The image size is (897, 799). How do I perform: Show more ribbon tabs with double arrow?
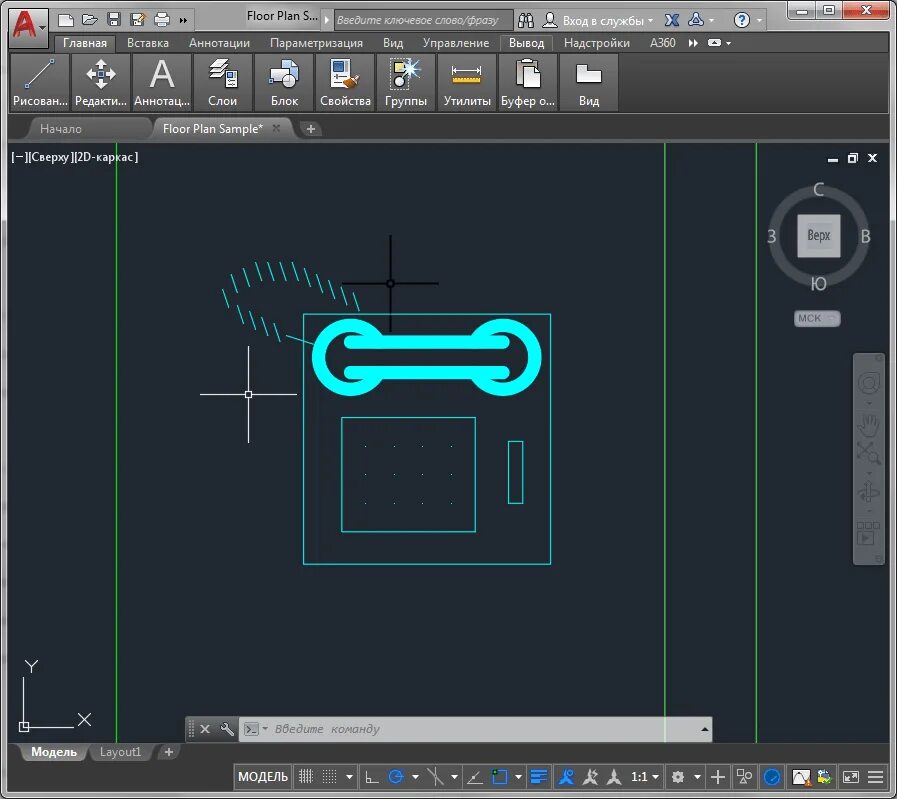coord(693,43)
